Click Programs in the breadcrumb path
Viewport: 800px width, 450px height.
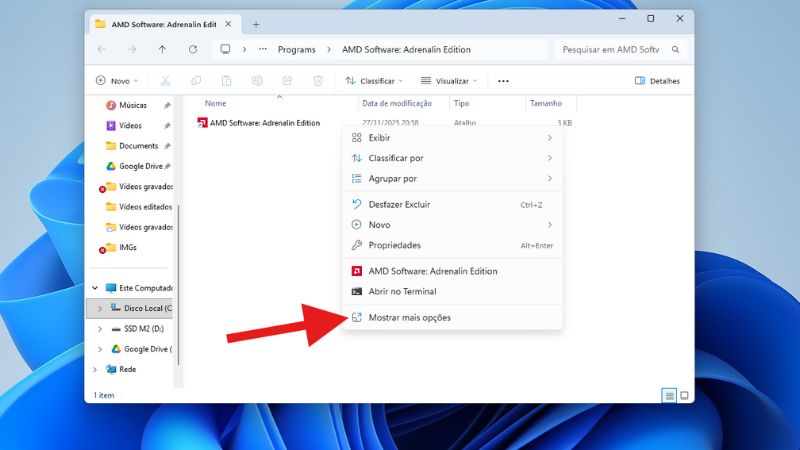click(296, 49)
